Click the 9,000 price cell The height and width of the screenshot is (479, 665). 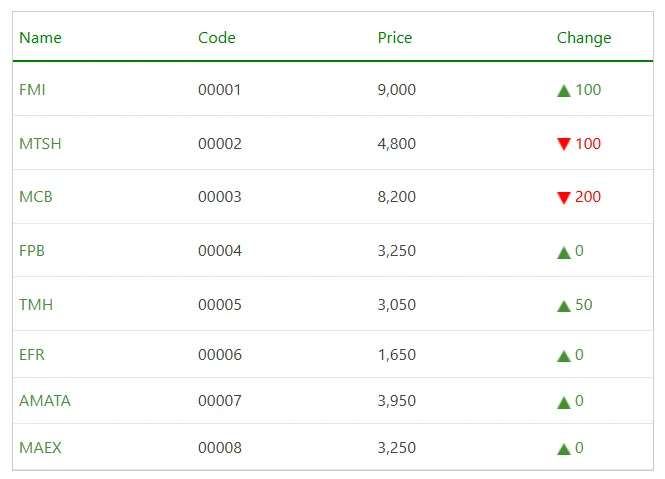(397, 90)
